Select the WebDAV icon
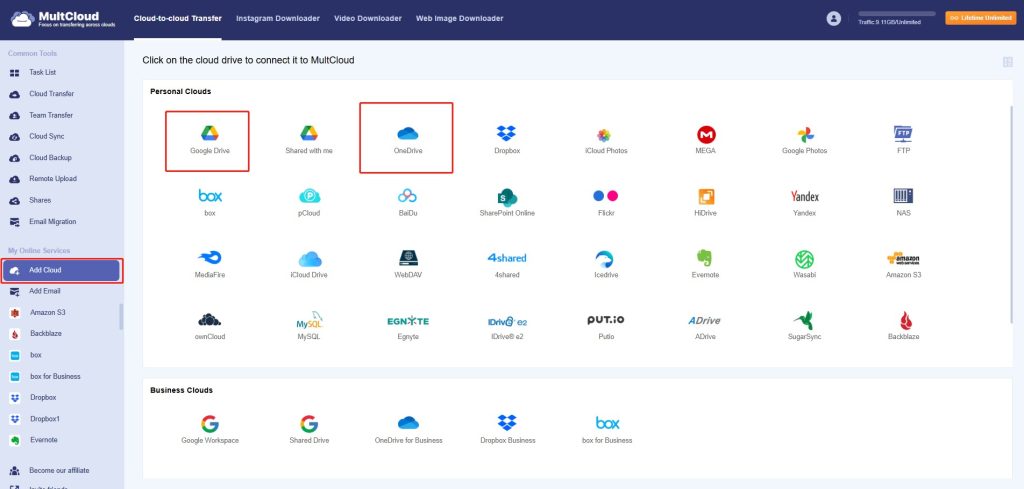The width and height of the screenshot is (1024, 489). click(408, 264)
